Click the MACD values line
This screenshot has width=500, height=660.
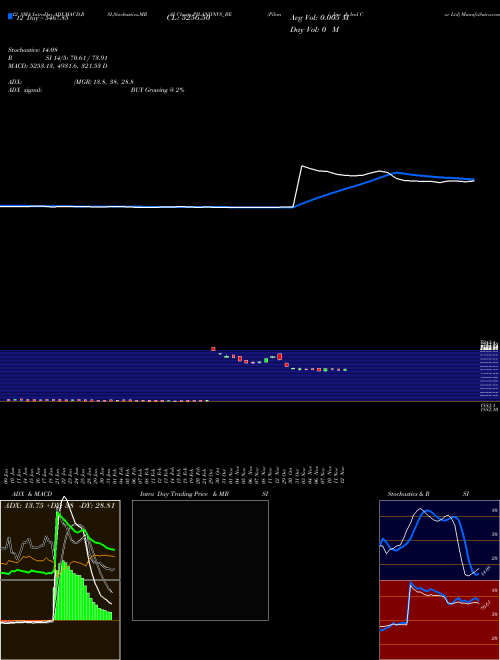point(58,66)
